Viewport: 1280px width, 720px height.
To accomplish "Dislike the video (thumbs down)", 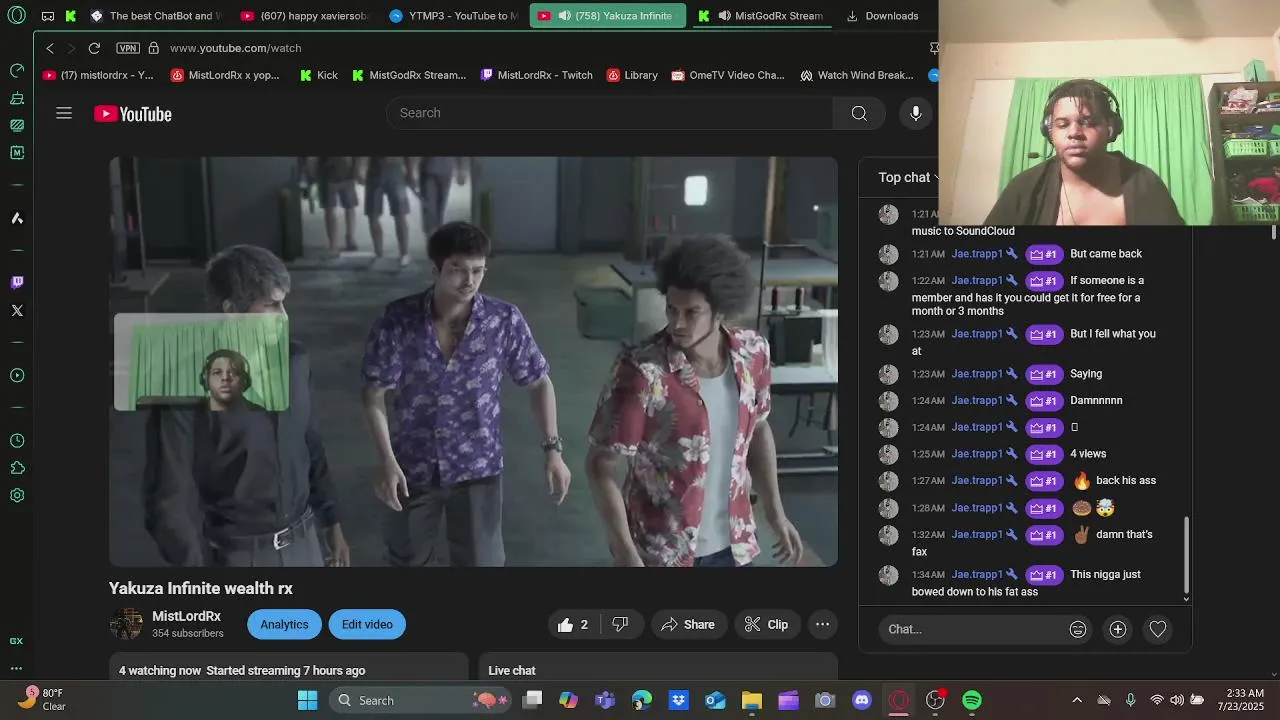I will (620, 624).
